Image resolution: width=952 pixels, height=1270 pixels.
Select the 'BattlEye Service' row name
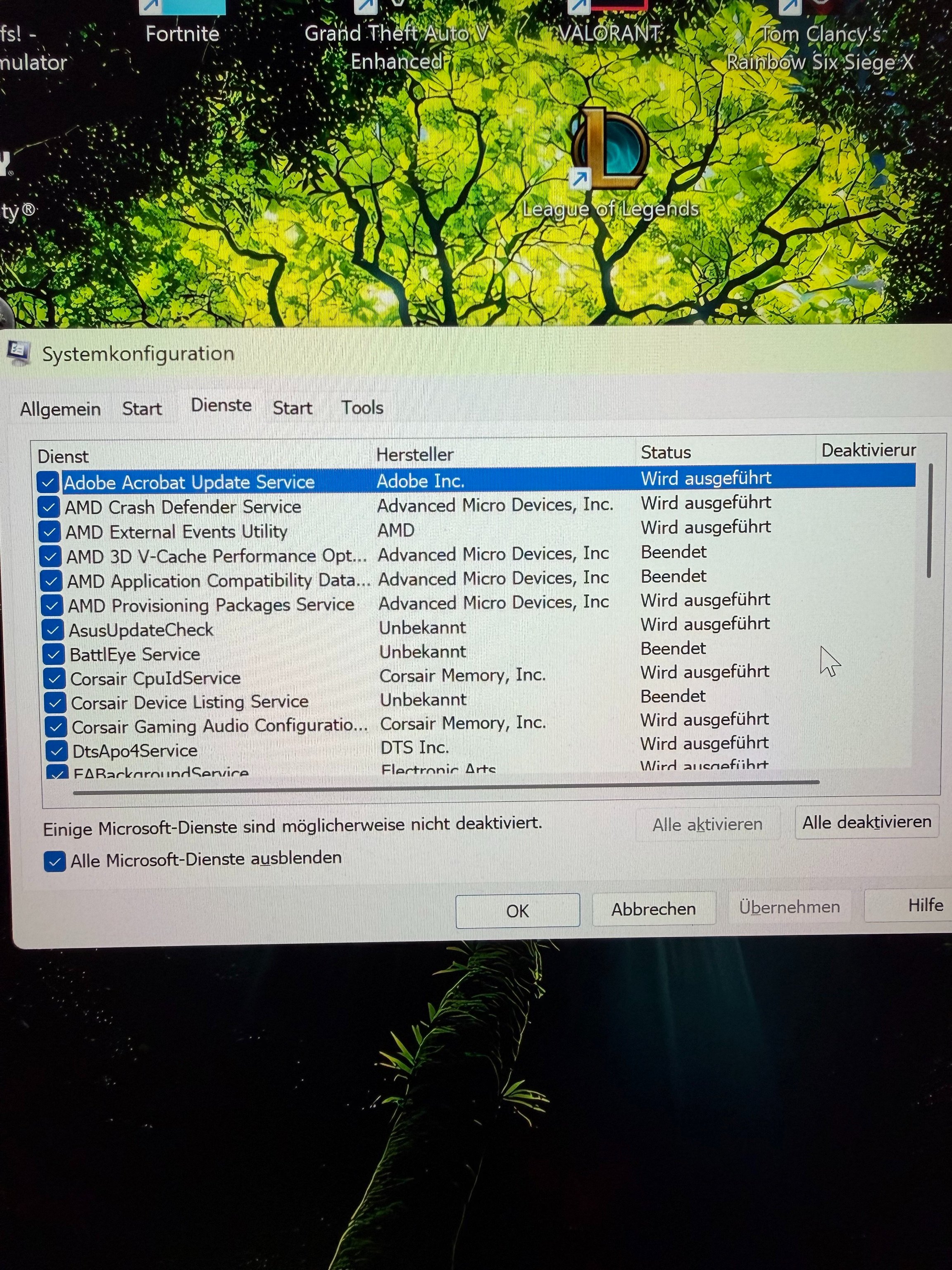(135, 654)
